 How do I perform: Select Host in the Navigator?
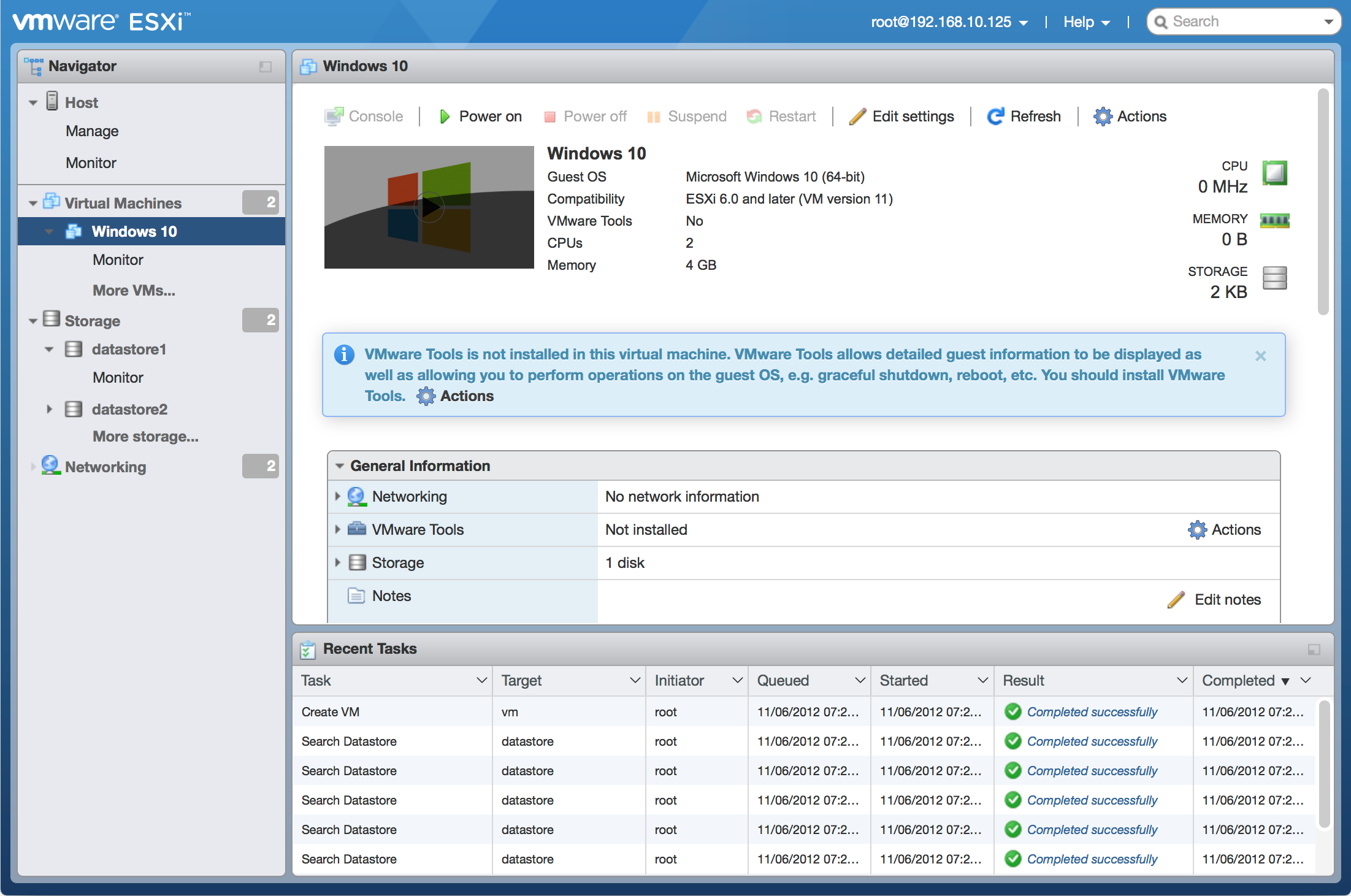click(x=82, y=102)
